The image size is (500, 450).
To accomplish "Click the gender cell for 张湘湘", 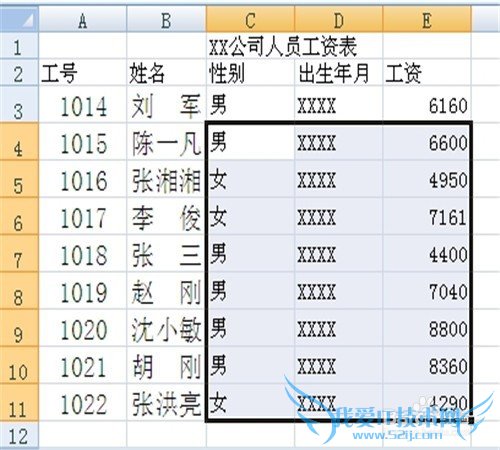I will coord(250,179).
